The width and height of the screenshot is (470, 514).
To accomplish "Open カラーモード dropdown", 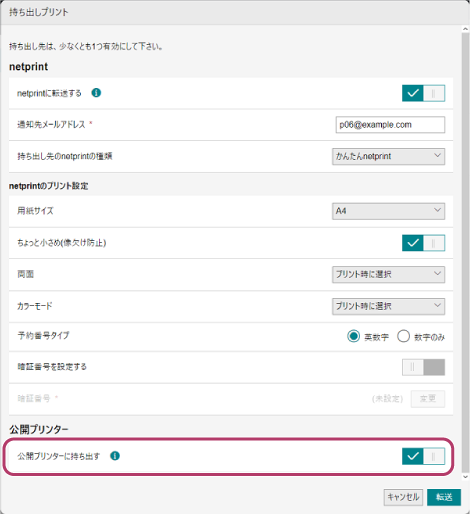I will tap(388, 306).
